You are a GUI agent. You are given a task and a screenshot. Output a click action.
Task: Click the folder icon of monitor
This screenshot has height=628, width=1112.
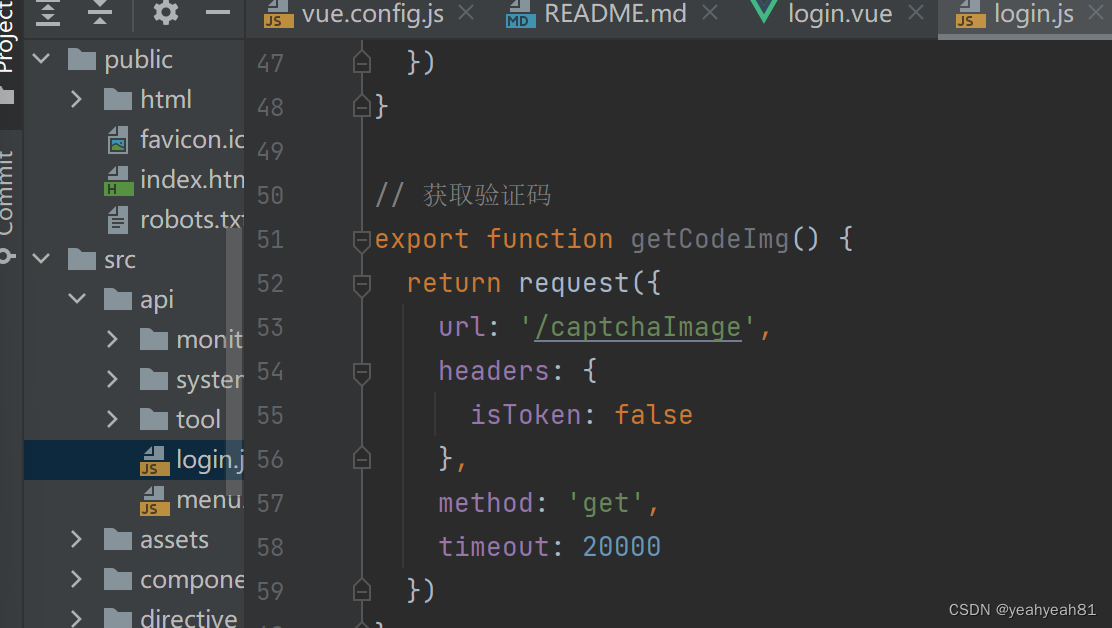coord(154,340)
